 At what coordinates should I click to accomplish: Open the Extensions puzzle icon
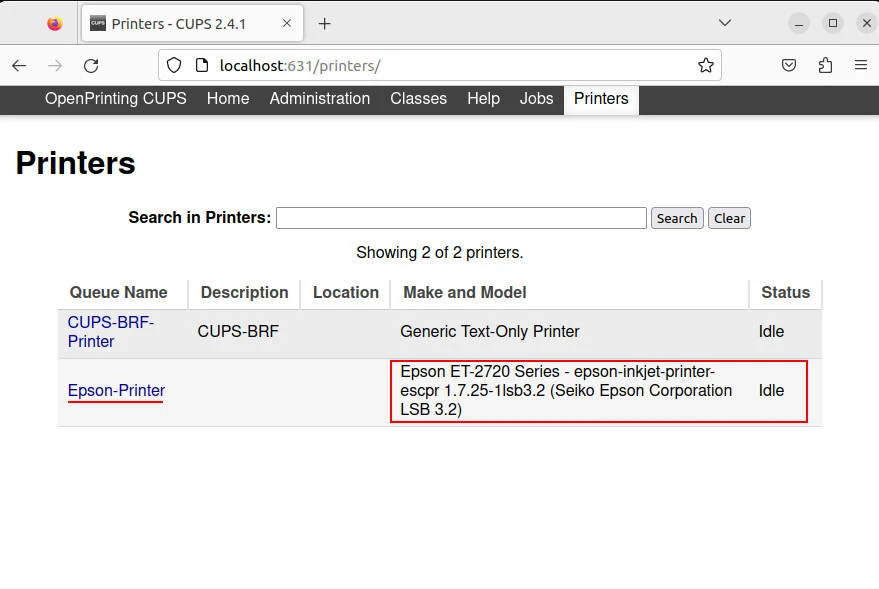(825, 66)
